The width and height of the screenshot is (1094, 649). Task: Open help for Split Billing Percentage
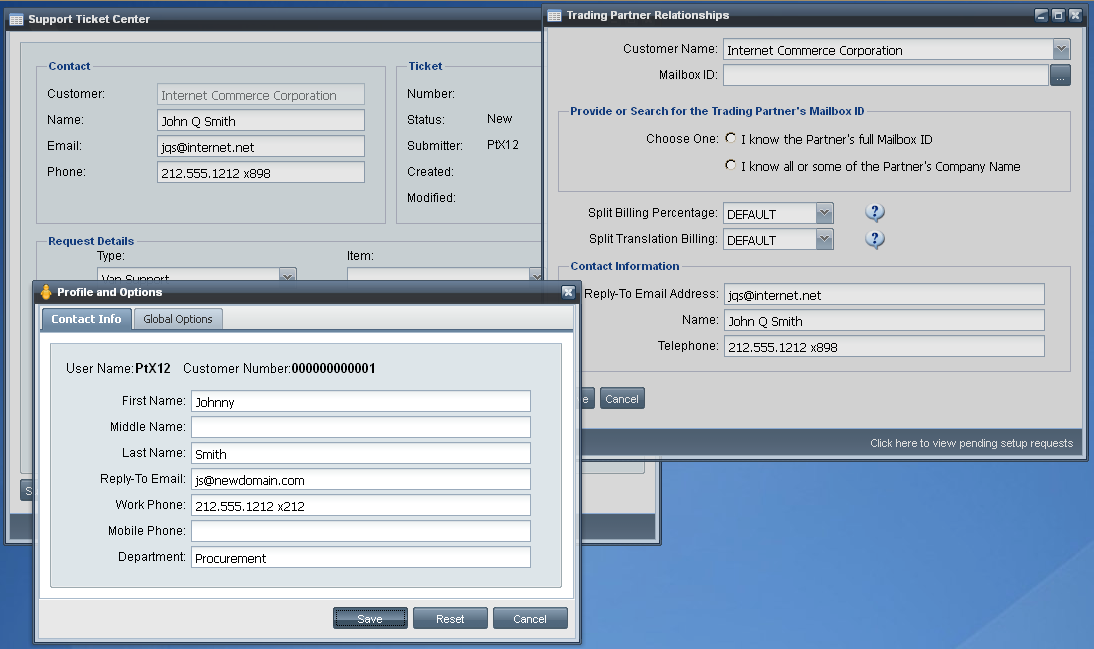(874, 212)
